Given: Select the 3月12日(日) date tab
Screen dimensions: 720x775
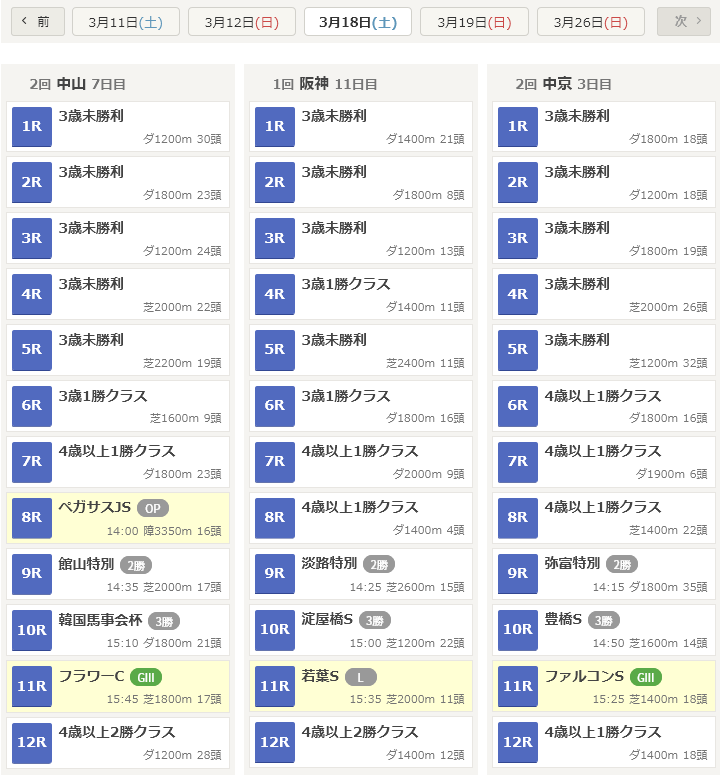Looking at the screenshot, I should coord(242,22).
